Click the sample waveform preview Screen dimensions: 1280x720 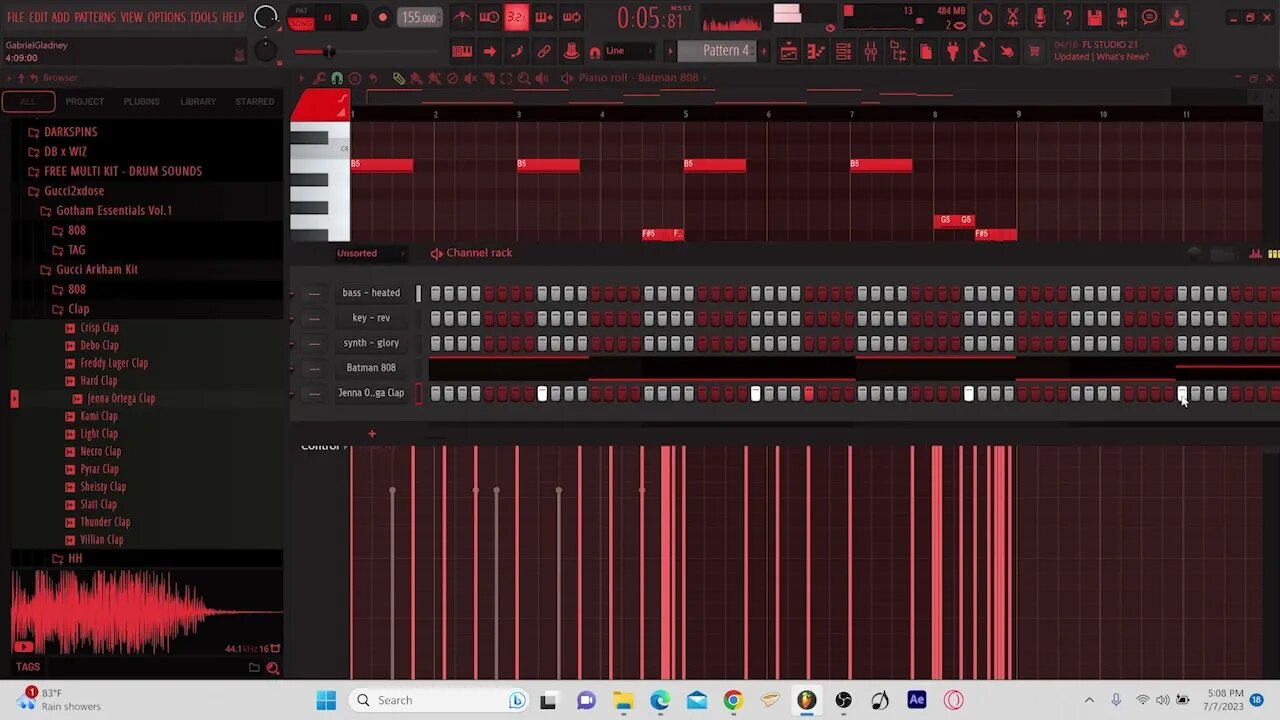(146, 612)
